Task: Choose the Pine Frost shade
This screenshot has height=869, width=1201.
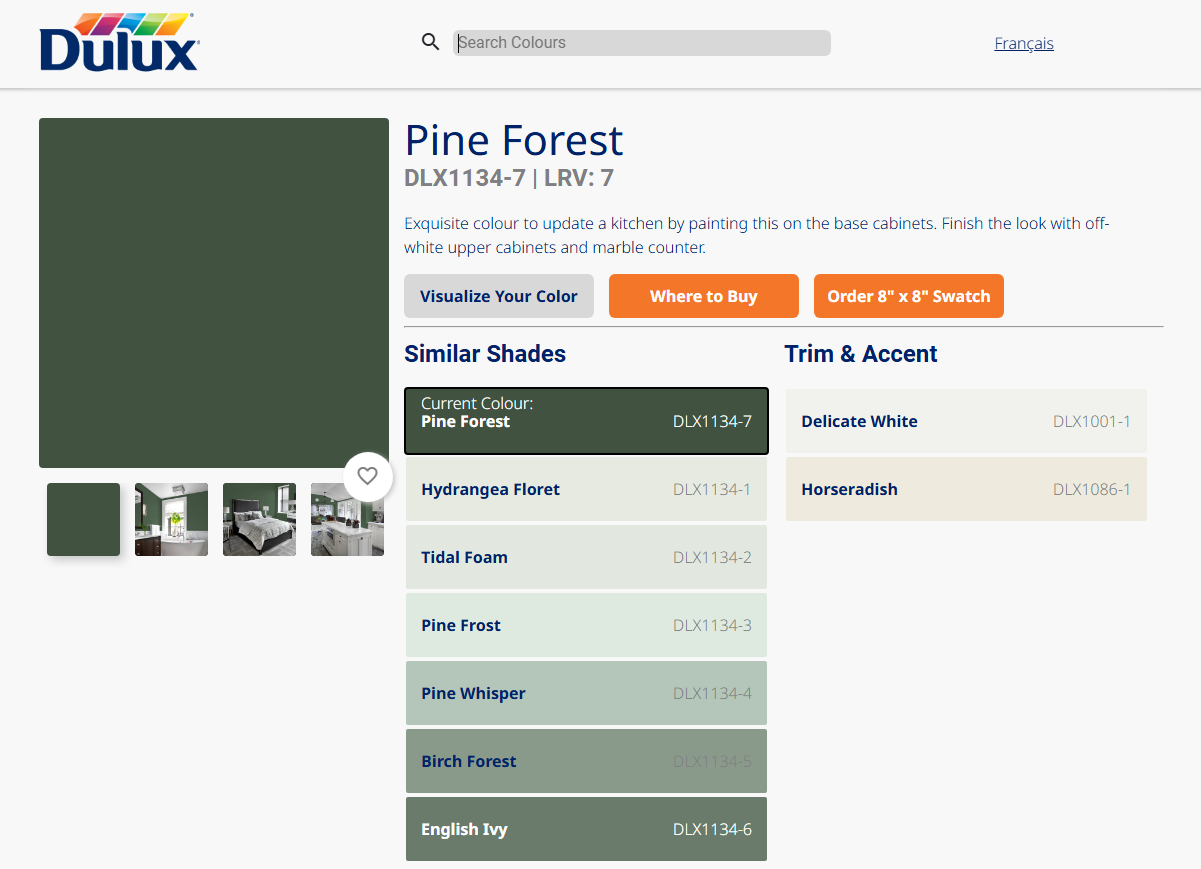Action: [x=586, y=625]
